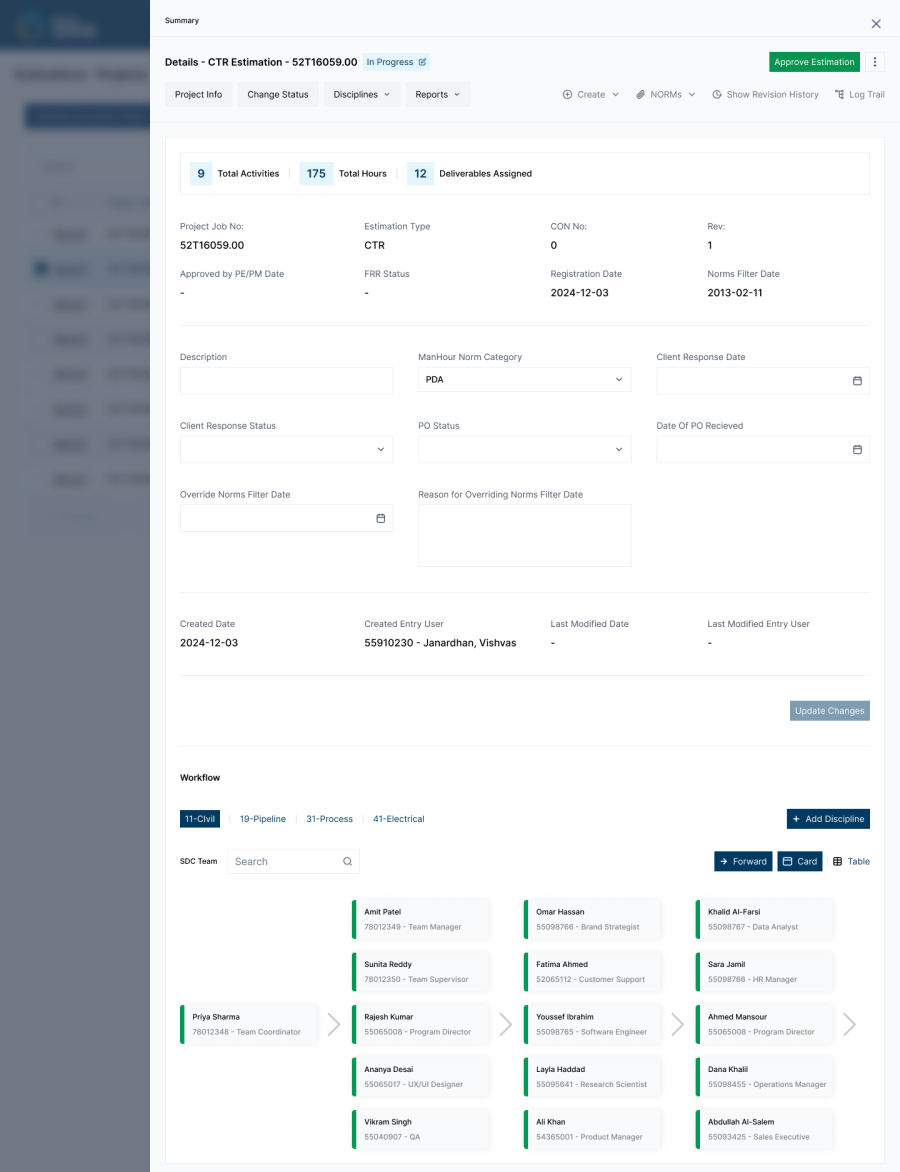900x1172 pixels.
Task: Click the SDC Team search field
Action: [293, 861]
